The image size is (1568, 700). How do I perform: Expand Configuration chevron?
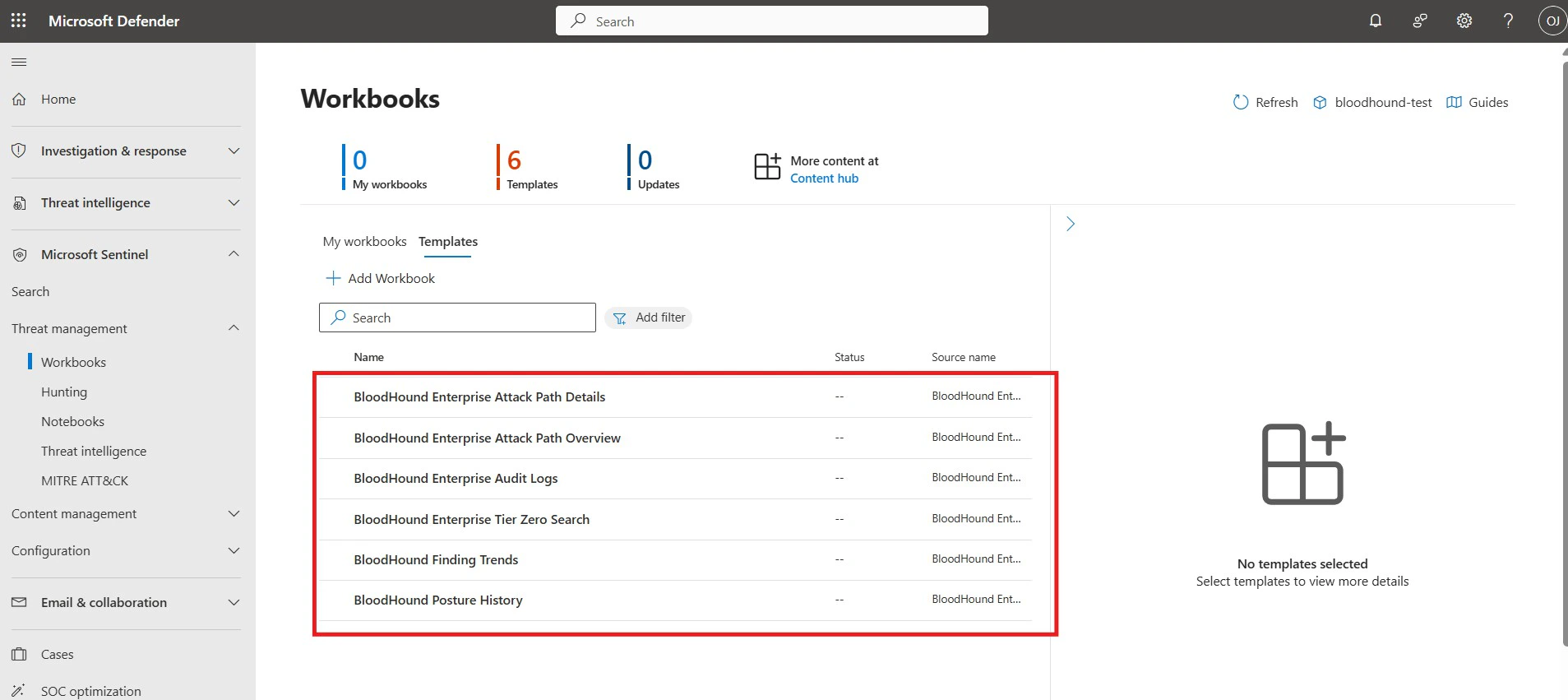[x=234, y=550]
